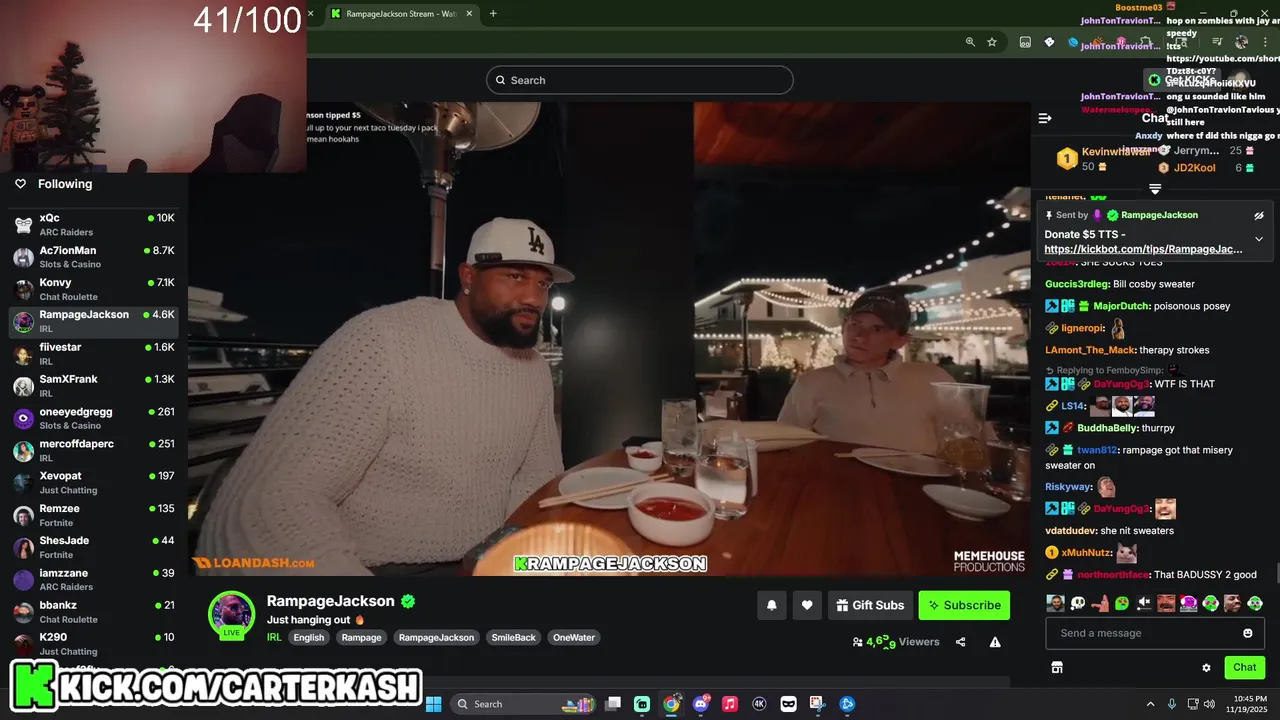Click the magnifier zoom icon in browser address bar

970,42
